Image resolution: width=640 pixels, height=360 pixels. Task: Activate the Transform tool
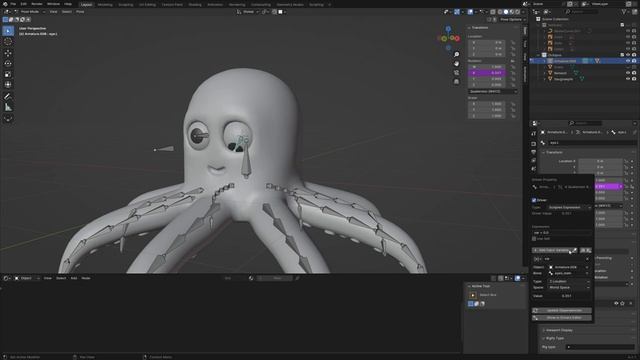(8, 84)
